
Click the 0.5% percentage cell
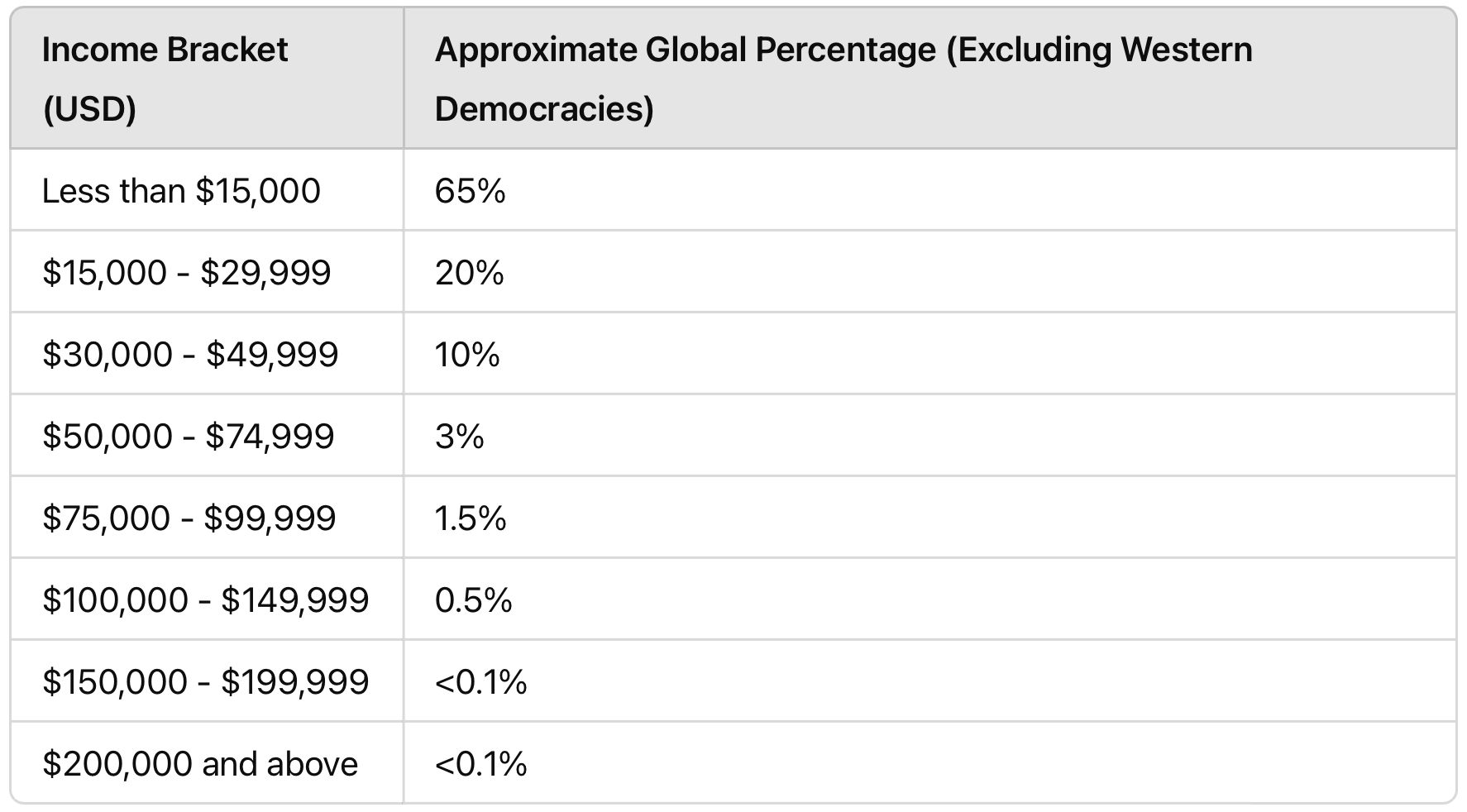click(x=473, y=599)
